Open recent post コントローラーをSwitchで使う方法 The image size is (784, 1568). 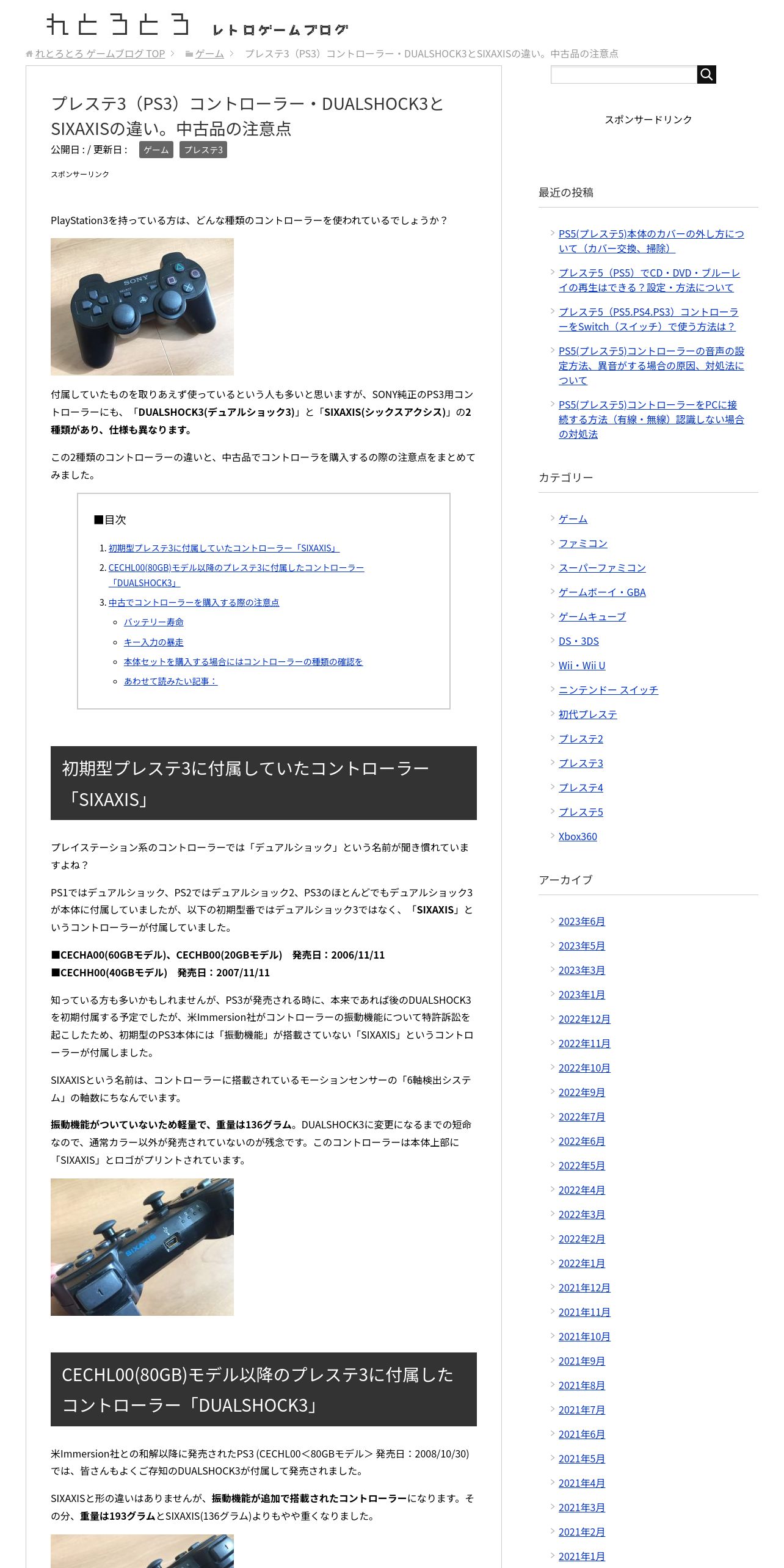(x=648, y=319)
